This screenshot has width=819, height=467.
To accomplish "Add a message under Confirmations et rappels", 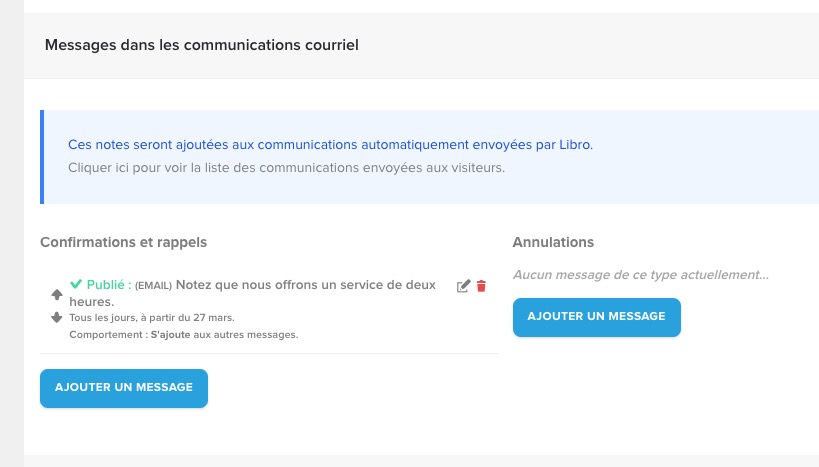I will point(123,388).
